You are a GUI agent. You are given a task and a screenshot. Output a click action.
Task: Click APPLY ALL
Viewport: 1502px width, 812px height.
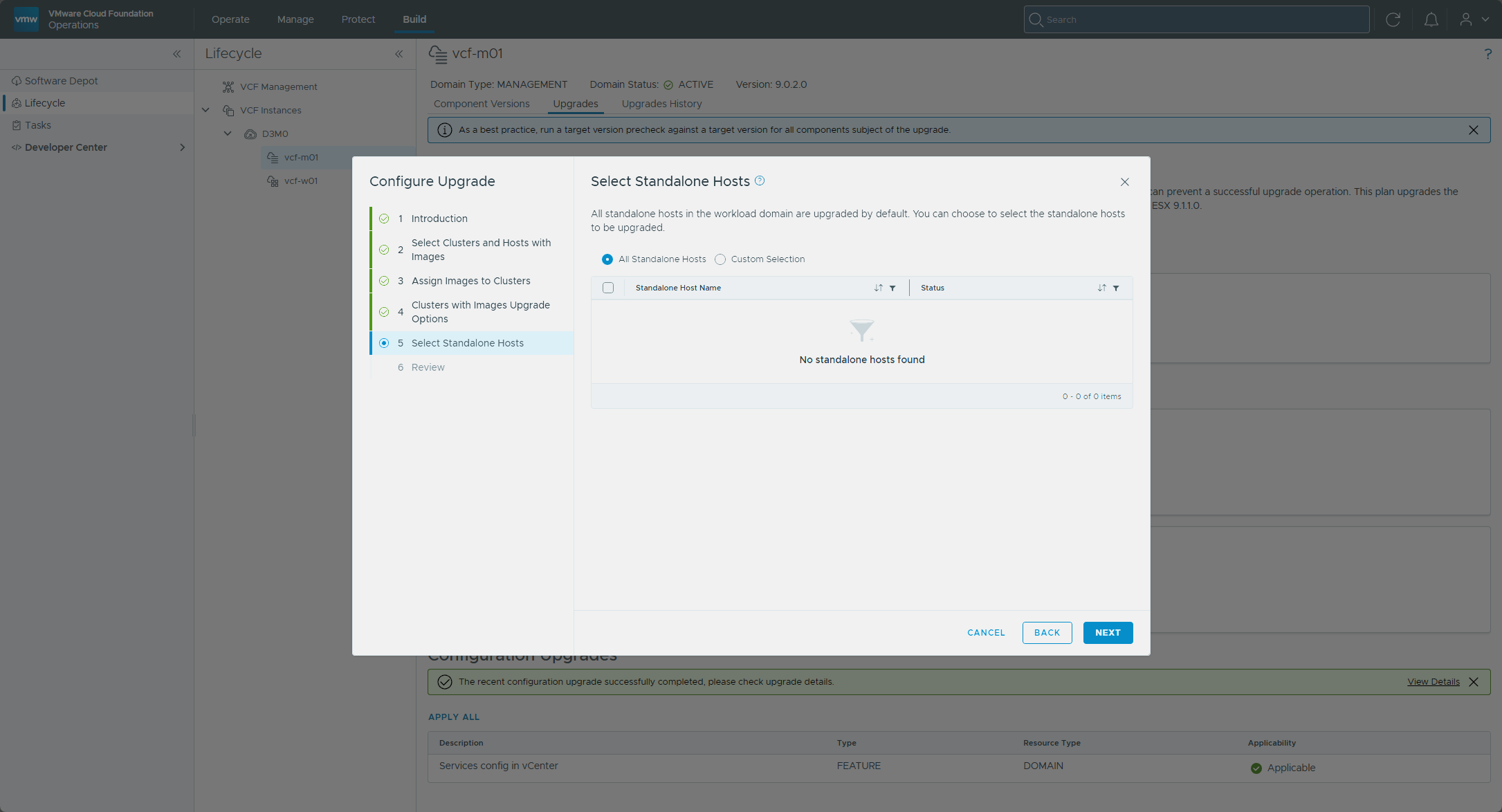(x=454, y=717)
